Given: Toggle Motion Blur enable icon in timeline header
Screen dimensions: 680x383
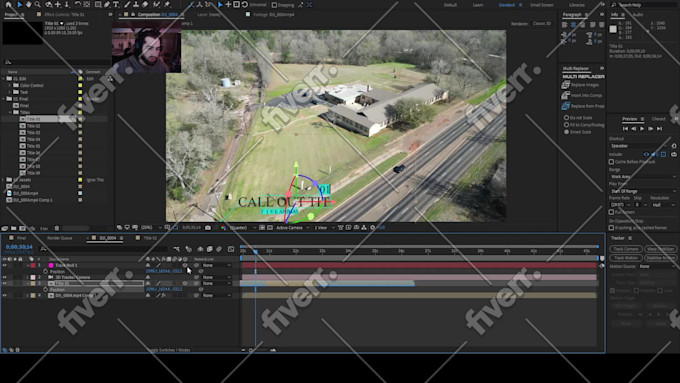Looking at the screenshot, I should 219,249.
